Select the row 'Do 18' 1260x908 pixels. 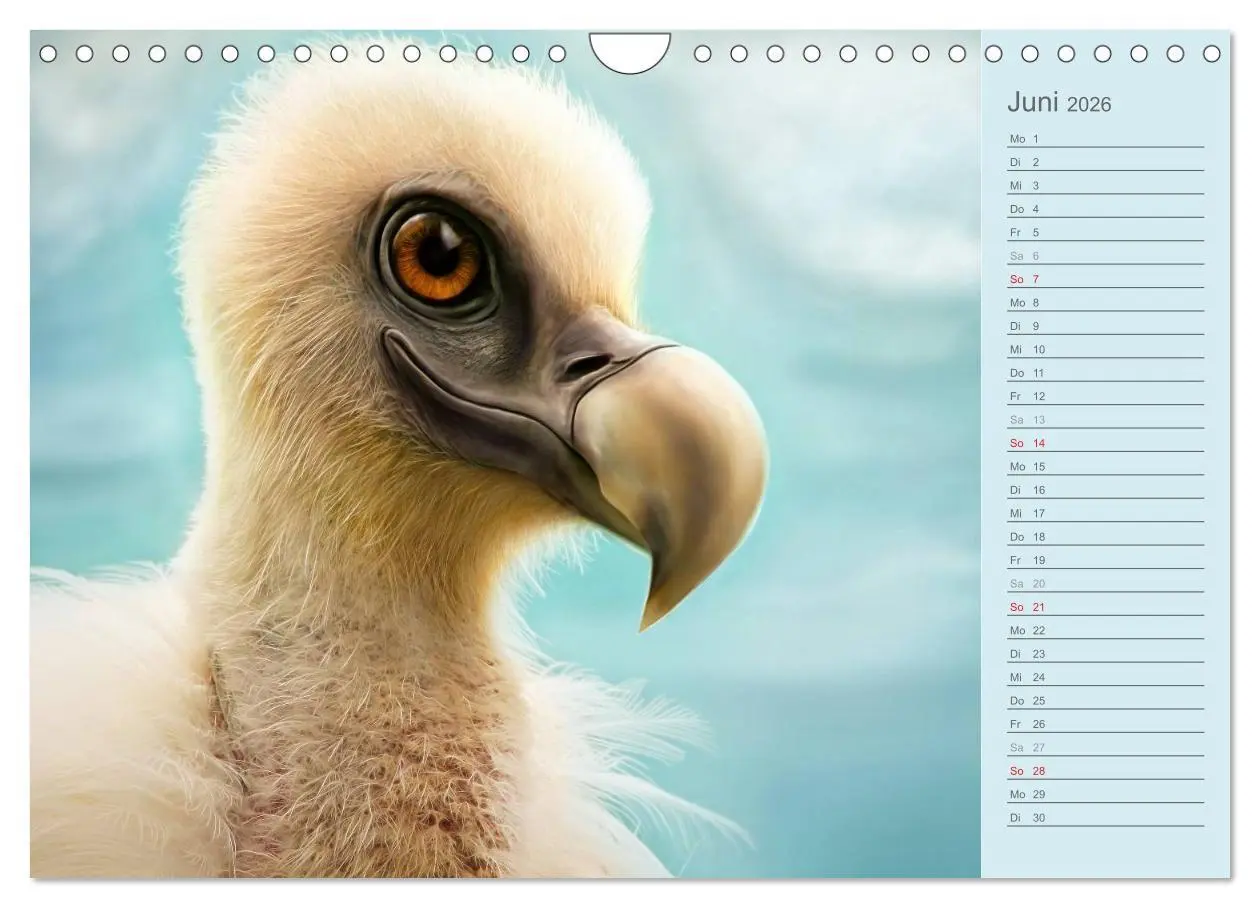click(x=1105, y=536)
